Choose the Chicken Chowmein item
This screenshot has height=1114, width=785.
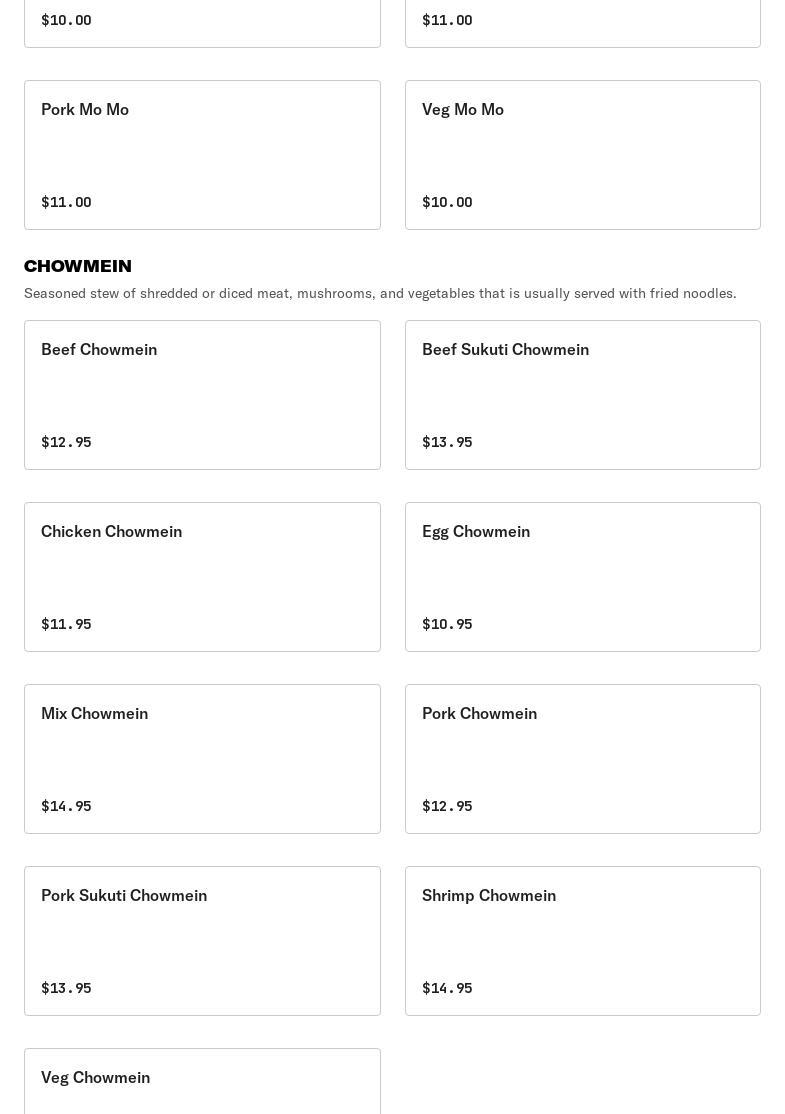[x=202, y=577]
